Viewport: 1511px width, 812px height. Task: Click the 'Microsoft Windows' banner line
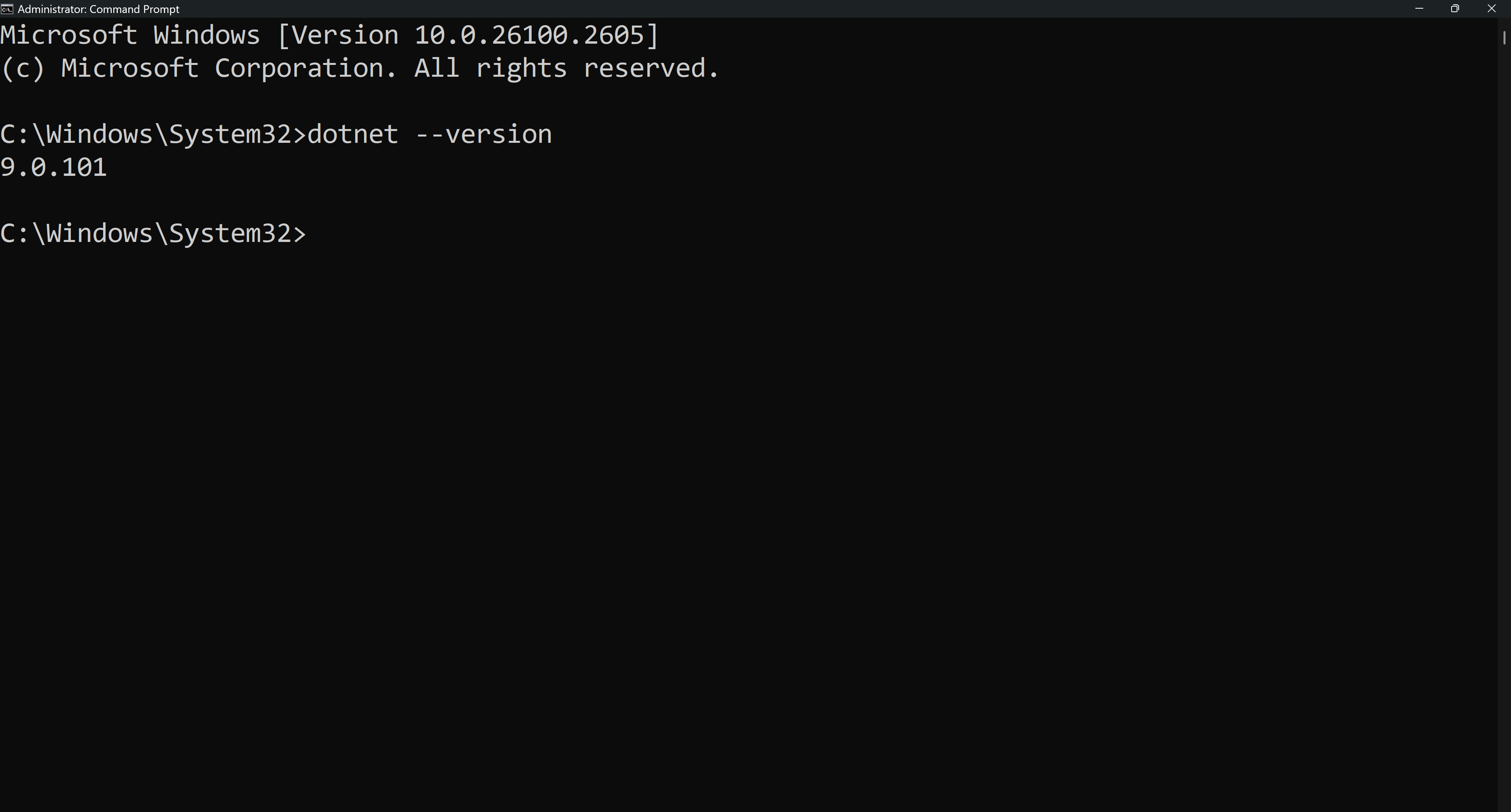point(330,35)
